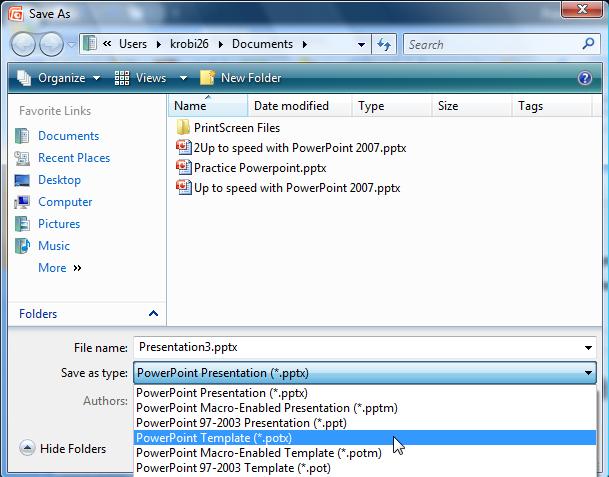The width and height of the screenshot is (609, 477).
Task: Click the Forward navigation arrow button
Action: click(x=52, y=44)
